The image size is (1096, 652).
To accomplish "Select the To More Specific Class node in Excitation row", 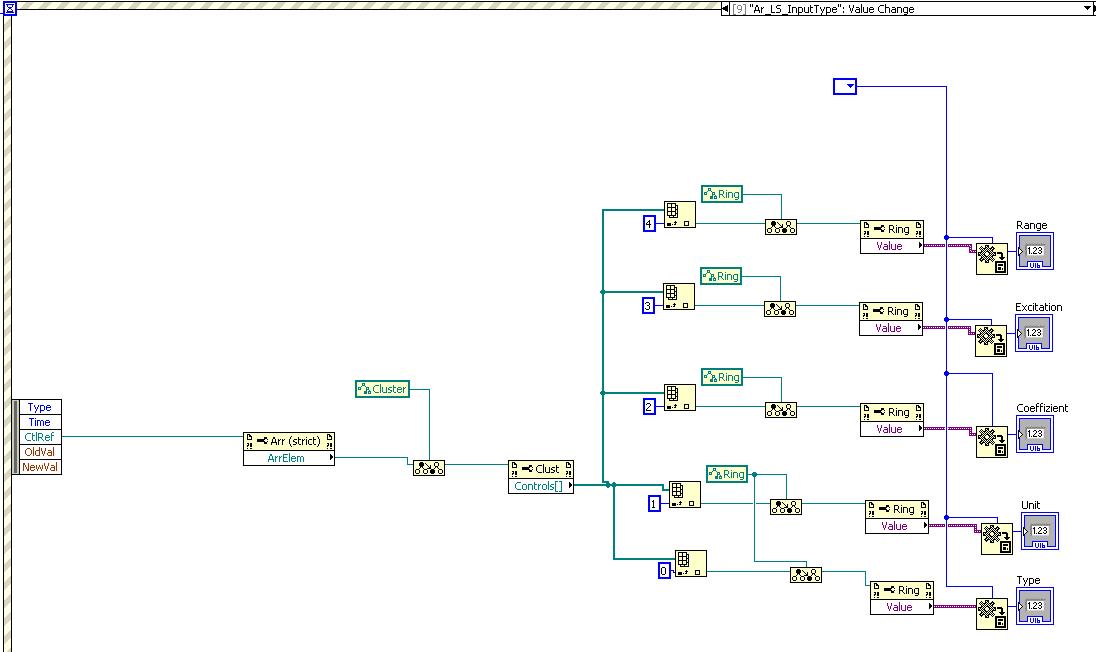I will click(x=779, y=309).
